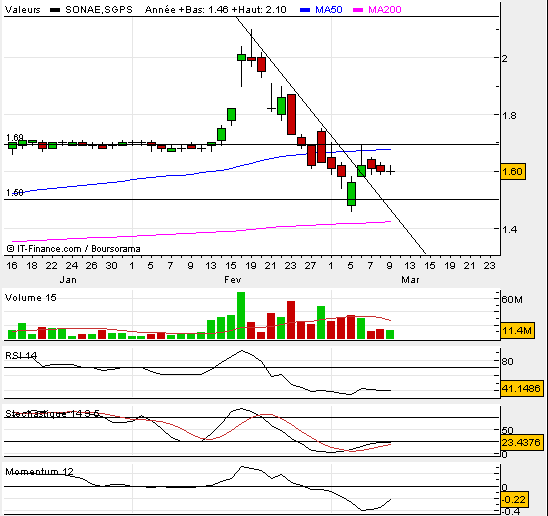Click the yellow 1.60 last price tag
Screen dimensions: 548x516
513,172
